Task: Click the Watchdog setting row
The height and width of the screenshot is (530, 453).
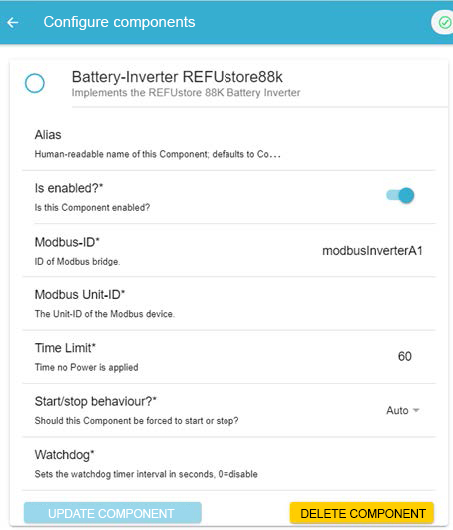Action: [x=229, y=464]
